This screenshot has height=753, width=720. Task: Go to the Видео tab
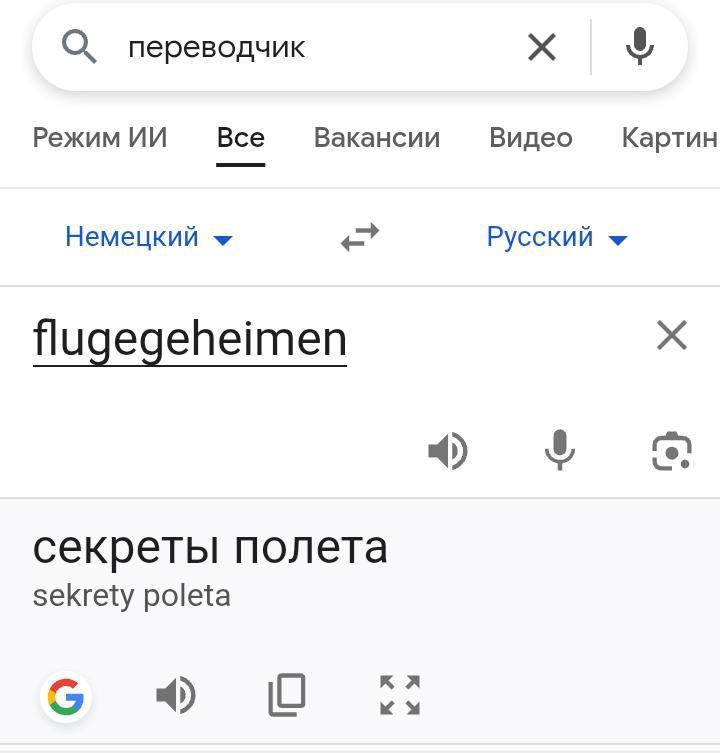click(530, 137)
